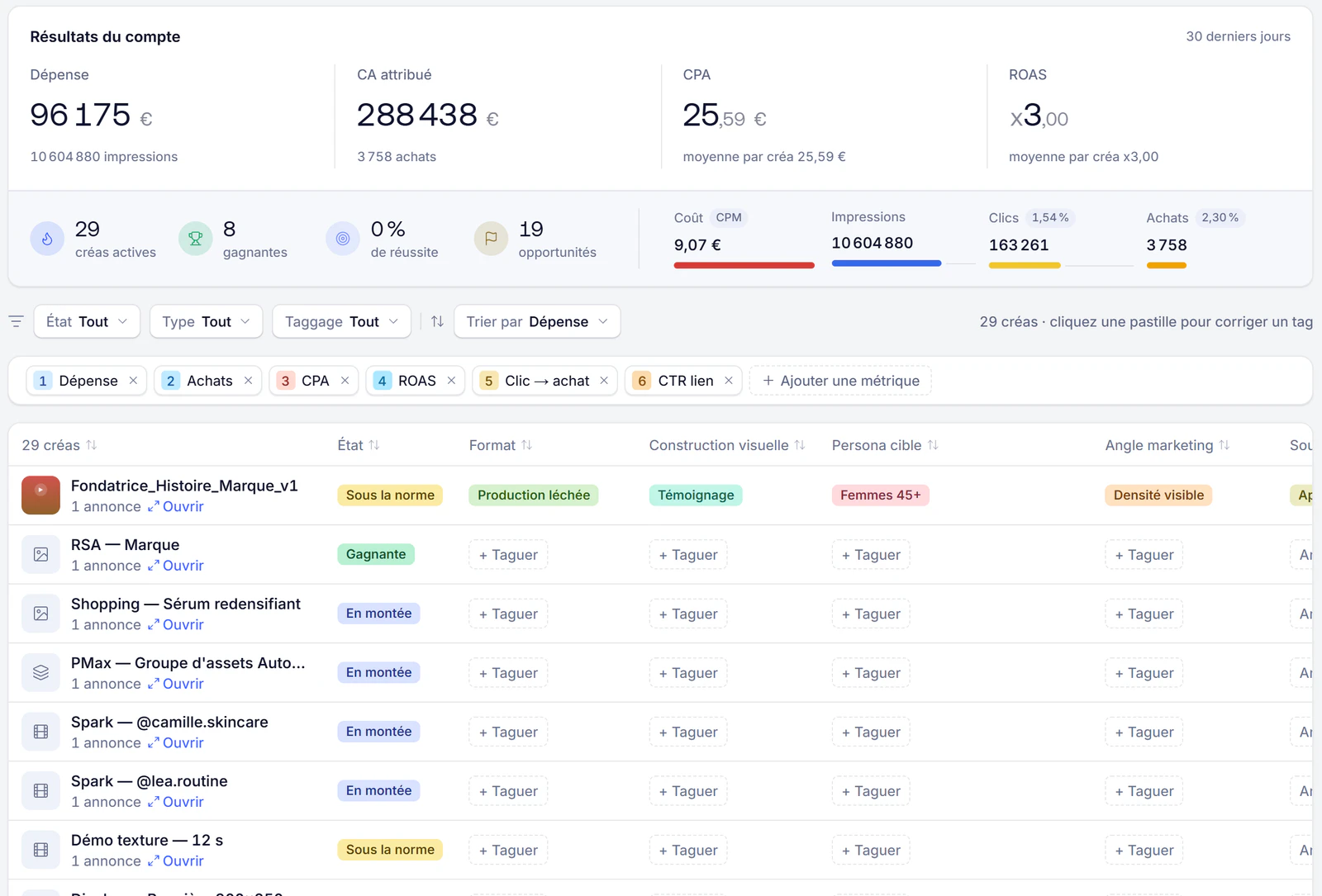Click the filter lines icon beside État
Image resolution: width=1322 pixels, height=896 pixels.
[16, 321]
